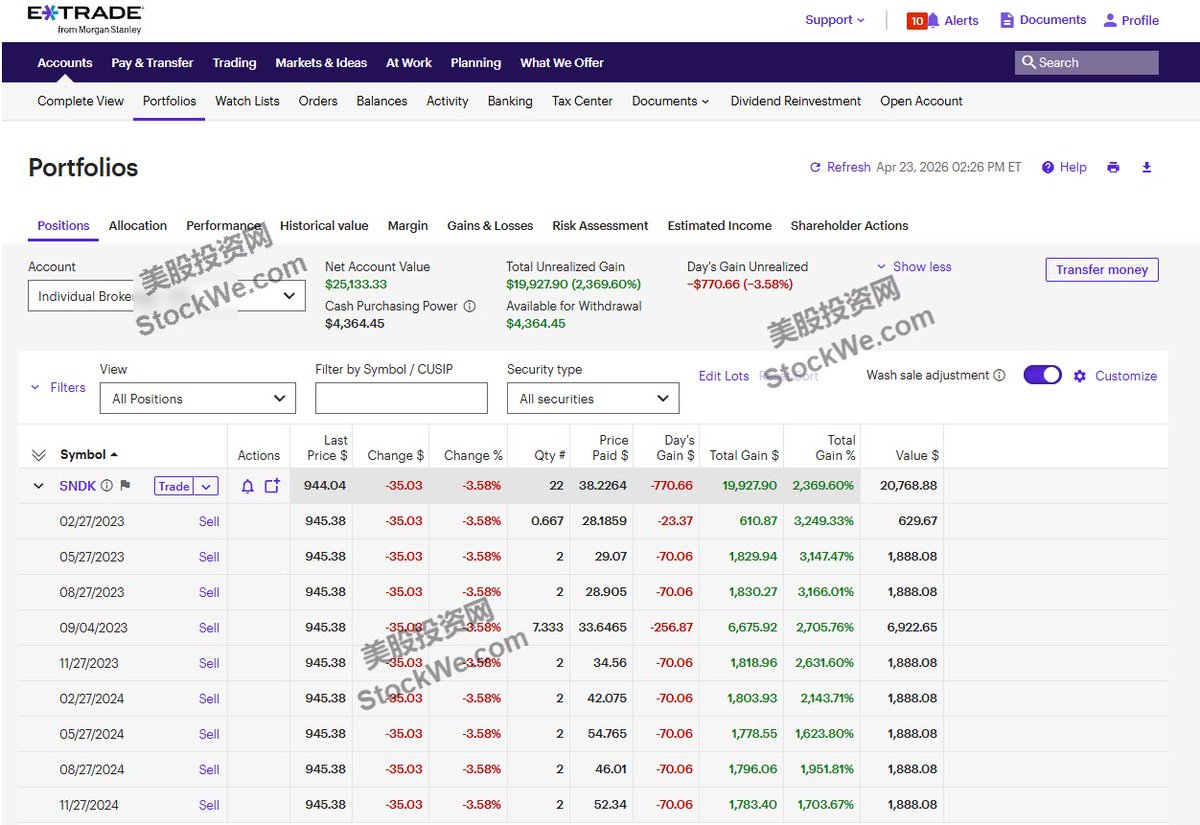
Task: Click the SNDK flag icon
Action: [125, 486]
